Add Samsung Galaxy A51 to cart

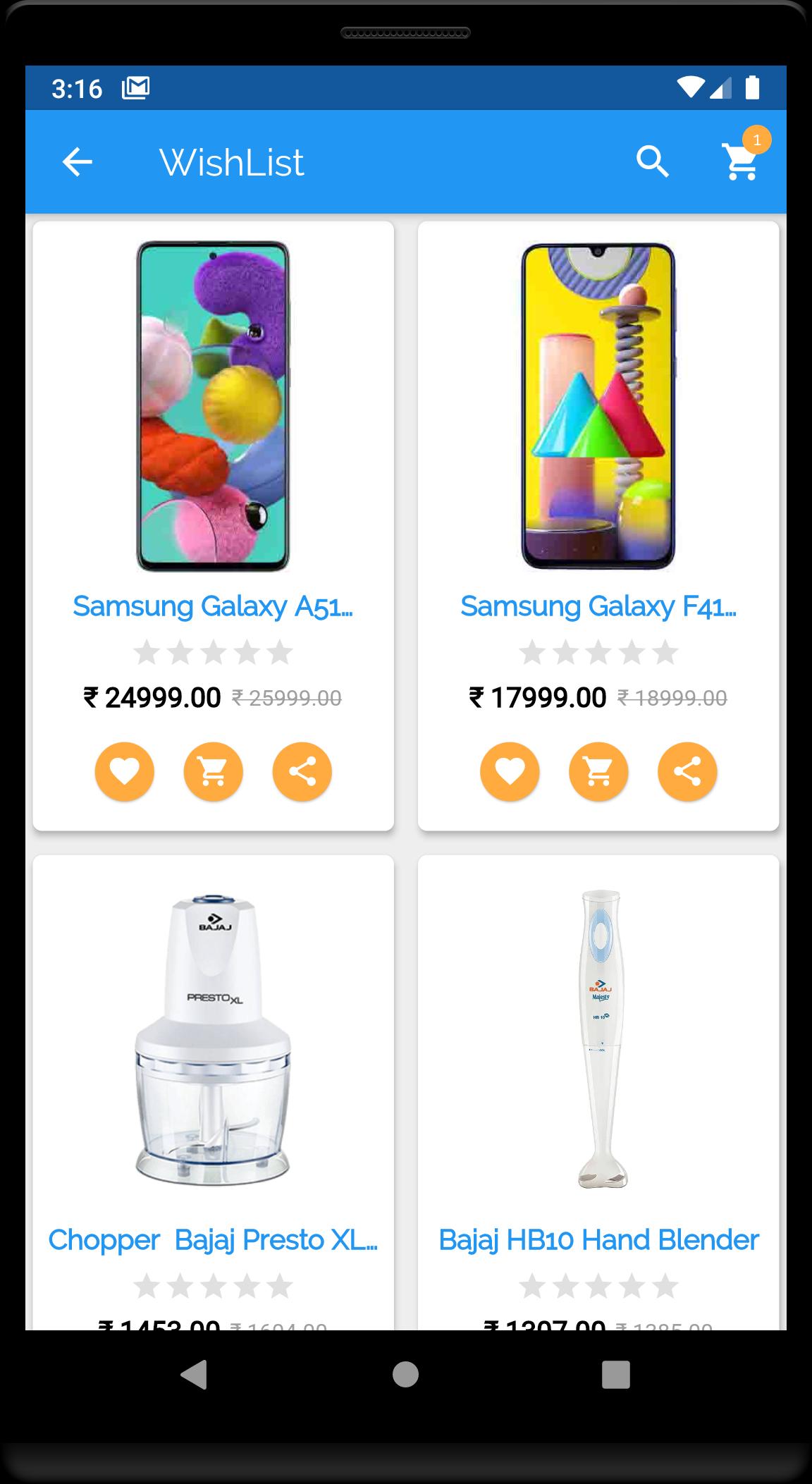tap(214, 771)
